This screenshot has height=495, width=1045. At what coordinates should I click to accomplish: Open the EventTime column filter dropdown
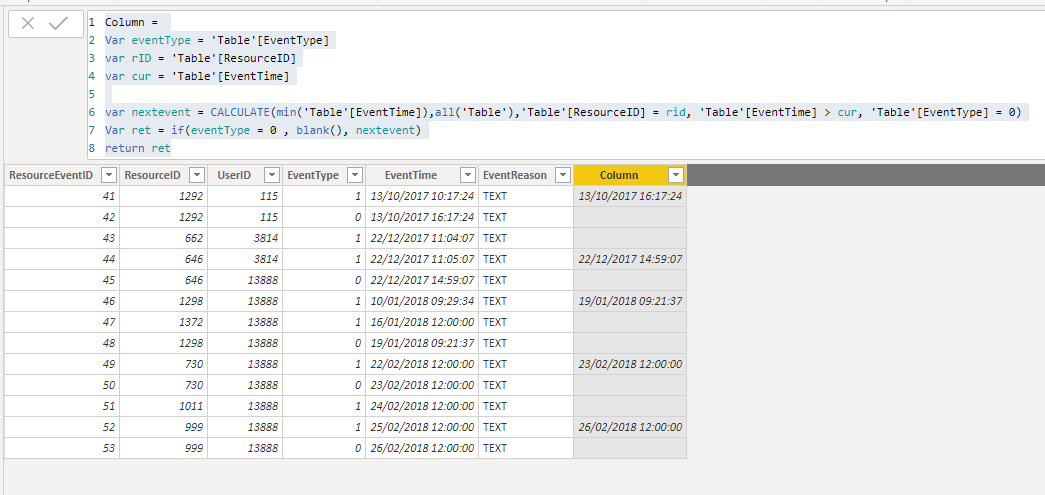[x=468, y=175]
